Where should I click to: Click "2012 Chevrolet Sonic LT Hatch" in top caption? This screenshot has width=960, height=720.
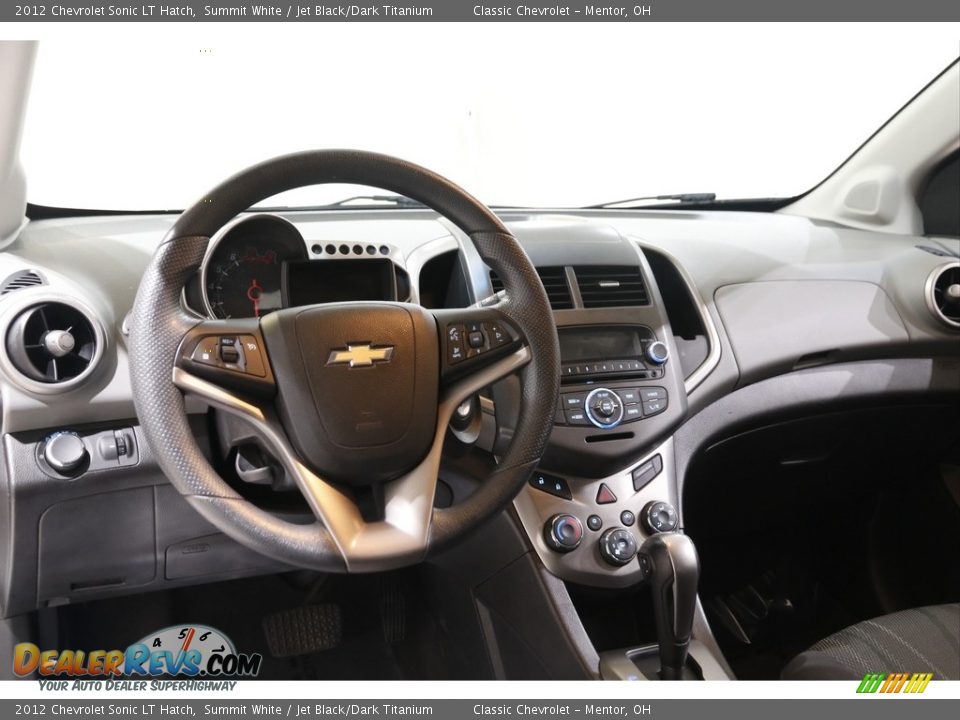tap(105, 10)
